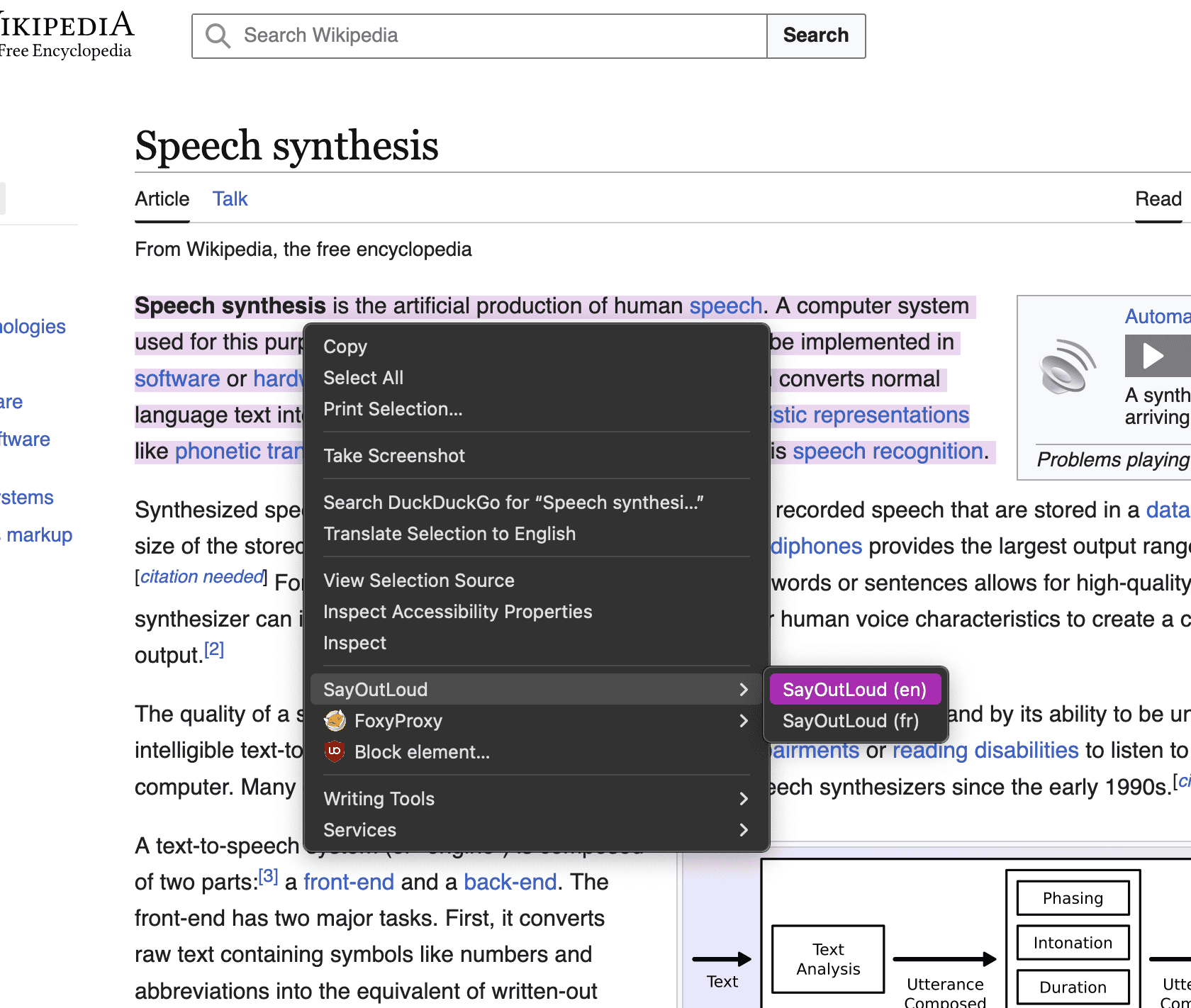Image resolution: width=1191 pixels, height=1008 pixels.
Task: Open the reading disabilities link
Action: click(985, 750)
